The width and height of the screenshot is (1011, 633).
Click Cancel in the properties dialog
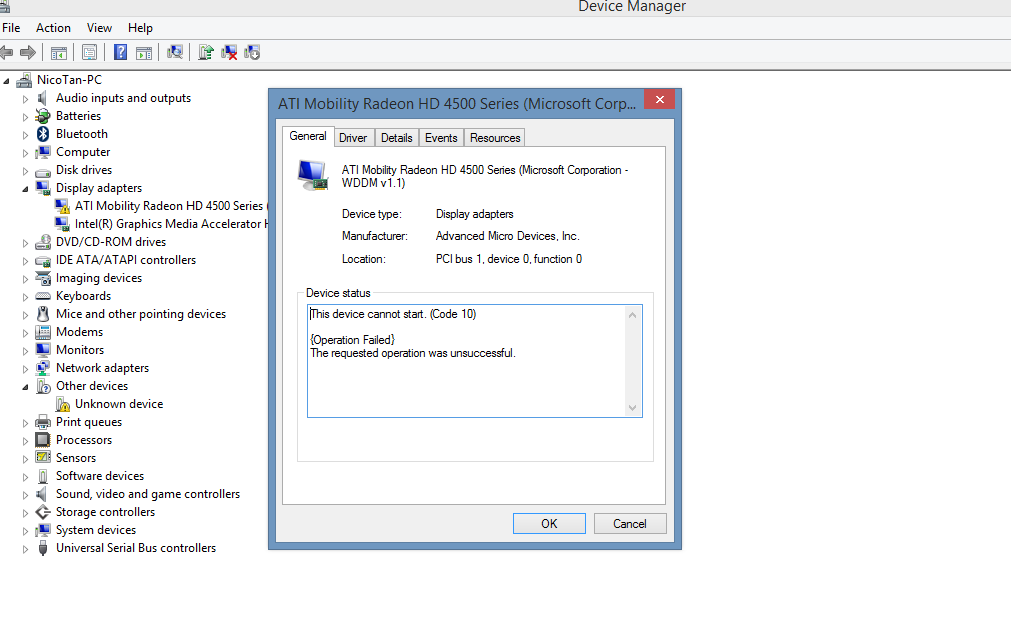click(630, 523)
